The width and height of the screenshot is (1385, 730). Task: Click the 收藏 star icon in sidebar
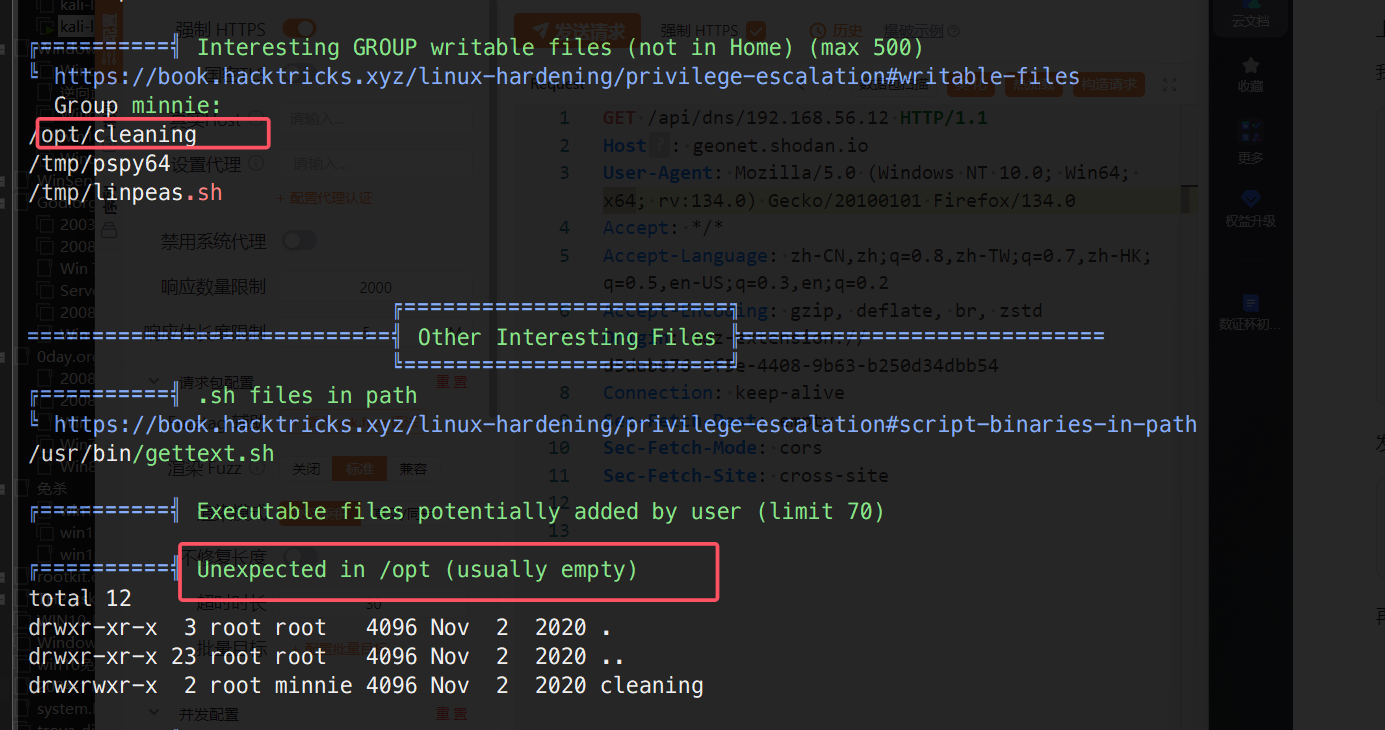pos(1250,66)
